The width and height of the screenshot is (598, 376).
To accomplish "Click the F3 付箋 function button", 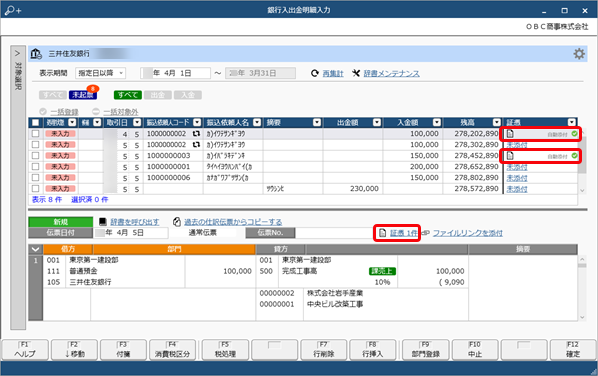I will click(x=123, y=350).
